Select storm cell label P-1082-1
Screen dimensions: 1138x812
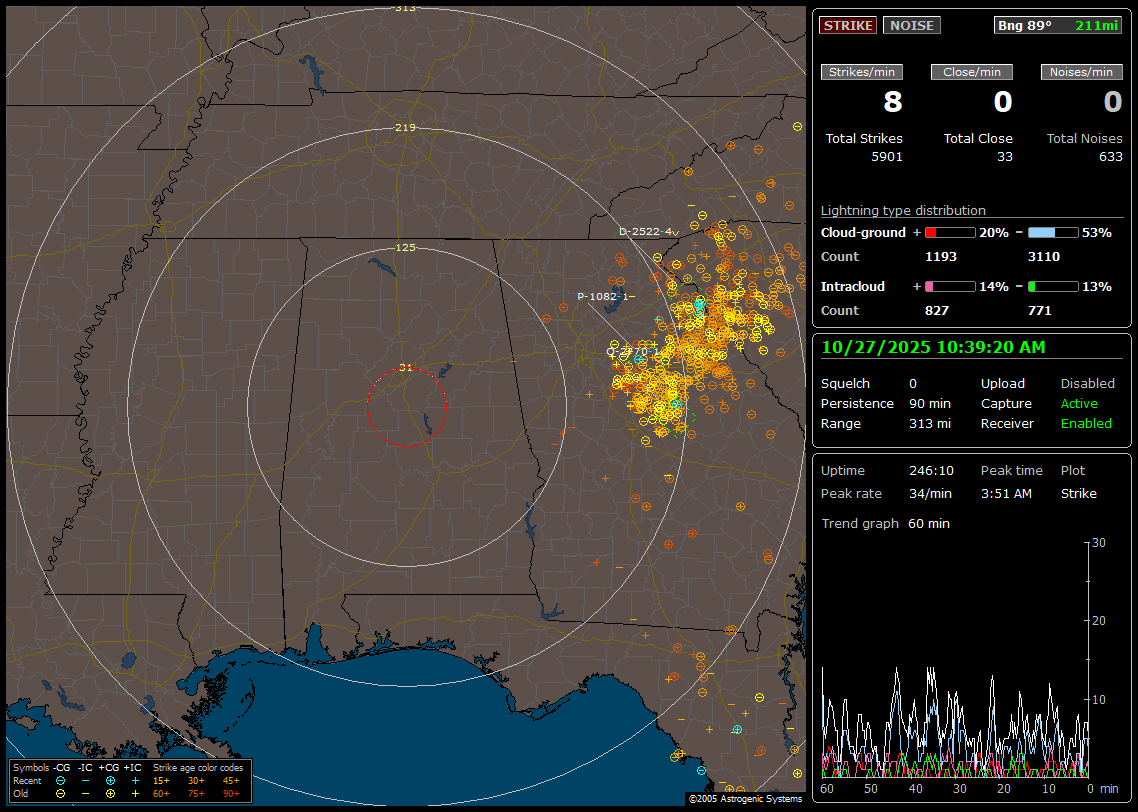click(602, 296)
